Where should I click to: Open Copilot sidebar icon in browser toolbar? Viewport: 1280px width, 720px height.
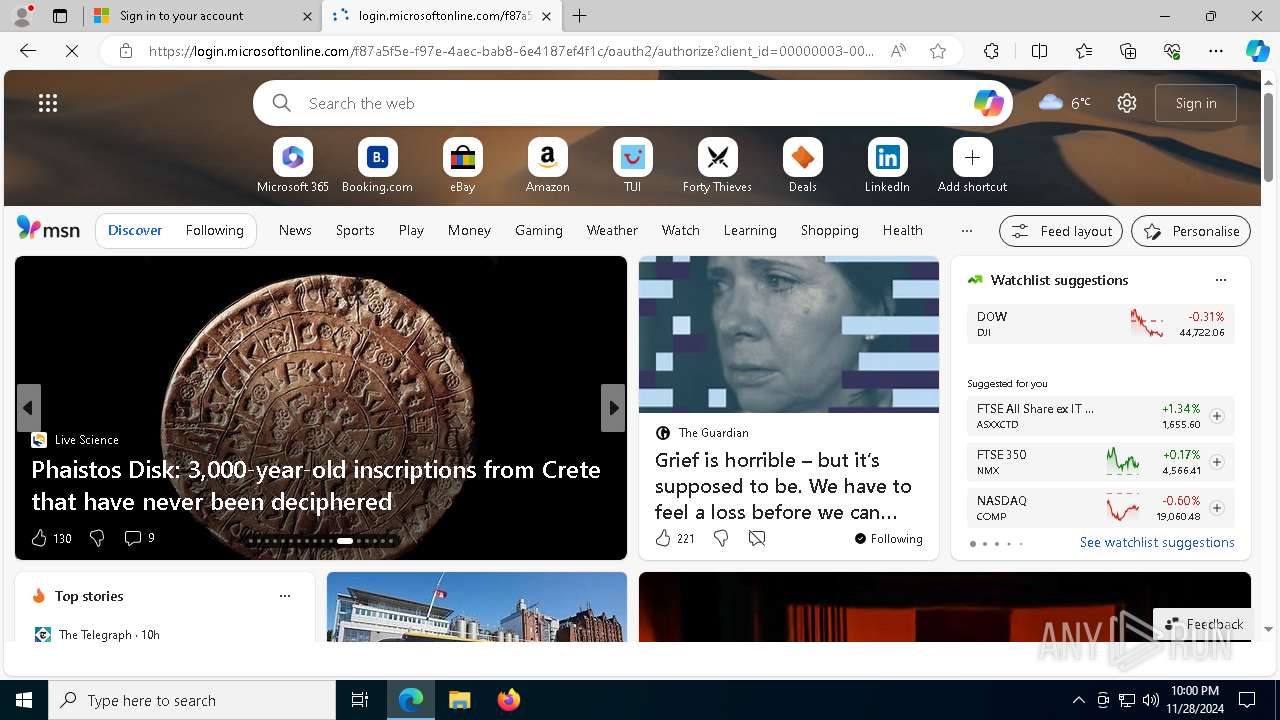(x=1257, y=51)
